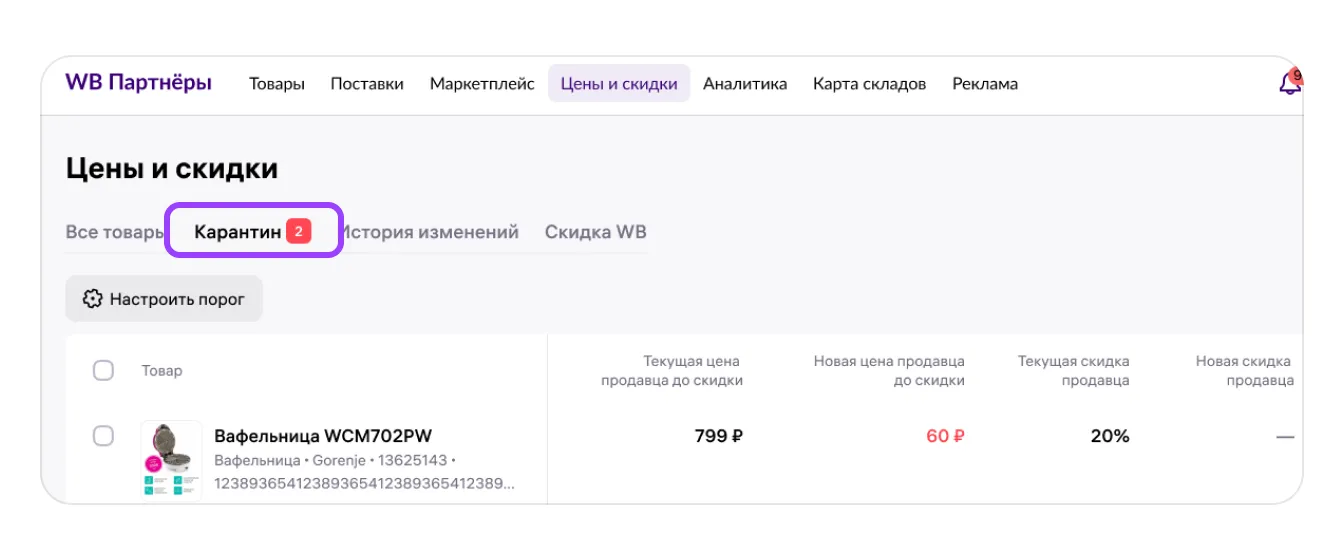
Task: Switch to the История изменений tab
Action: pyautogui.click(x=429, y=232)
